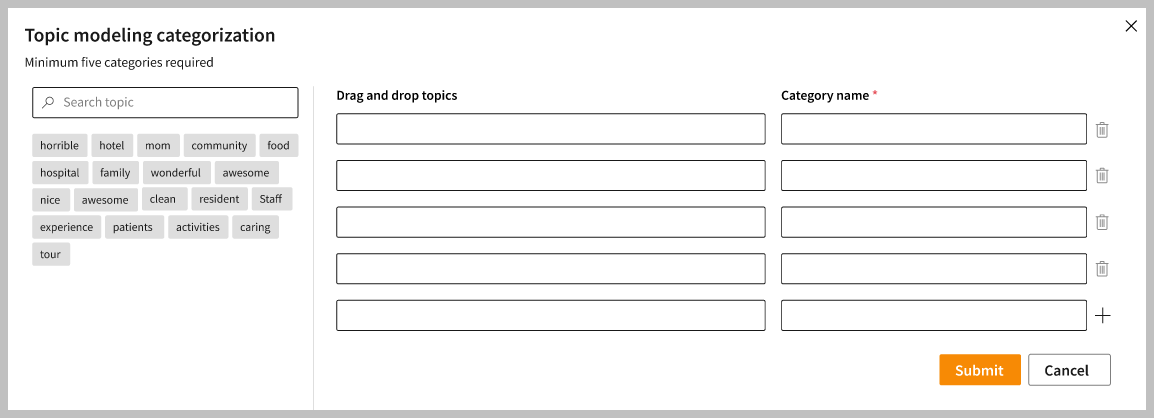
Task: Delete the first category row
Action: pyautogui.click(x=1102, y=129)
